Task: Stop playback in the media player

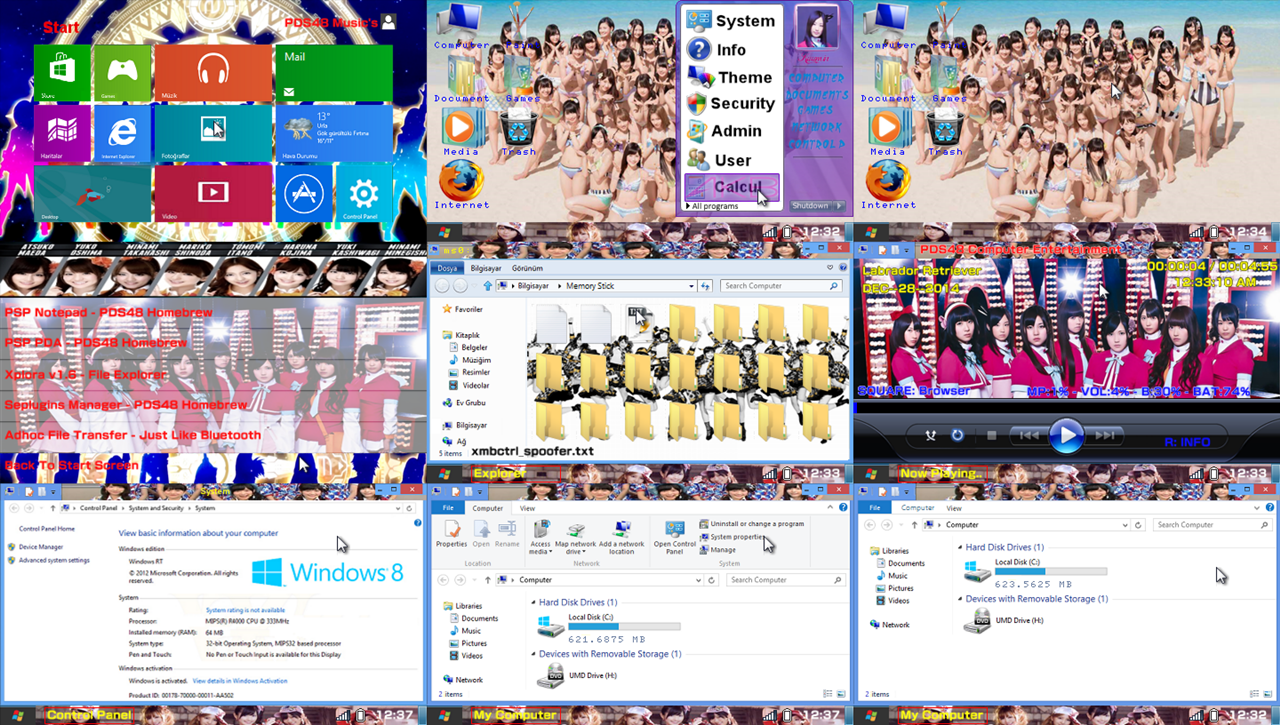Action: [991, 436]
